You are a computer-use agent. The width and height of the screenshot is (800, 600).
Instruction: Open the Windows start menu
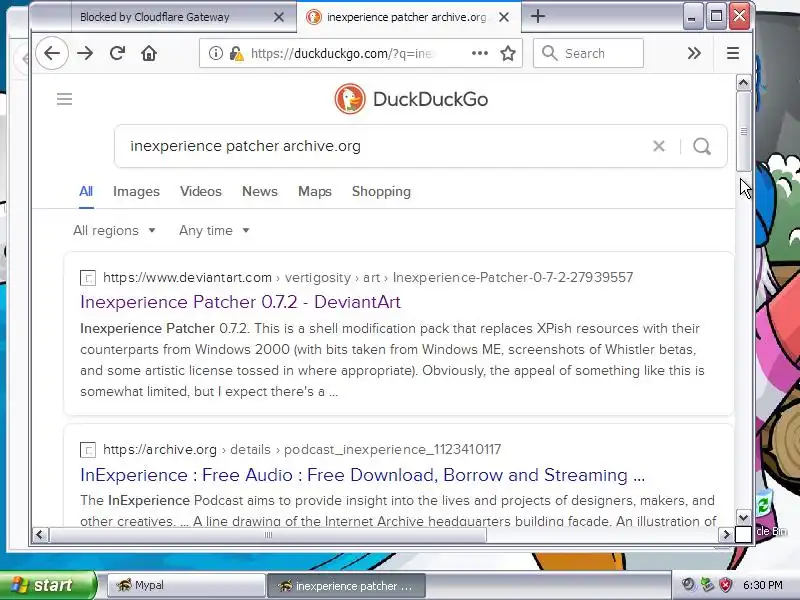[x=48, y=585]
